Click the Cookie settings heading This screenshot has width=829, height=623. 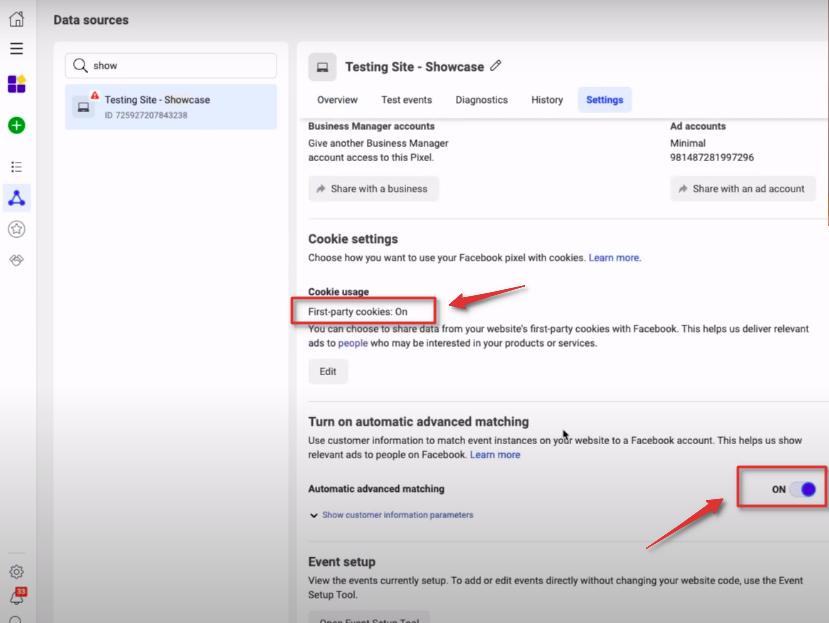point(353,239)
